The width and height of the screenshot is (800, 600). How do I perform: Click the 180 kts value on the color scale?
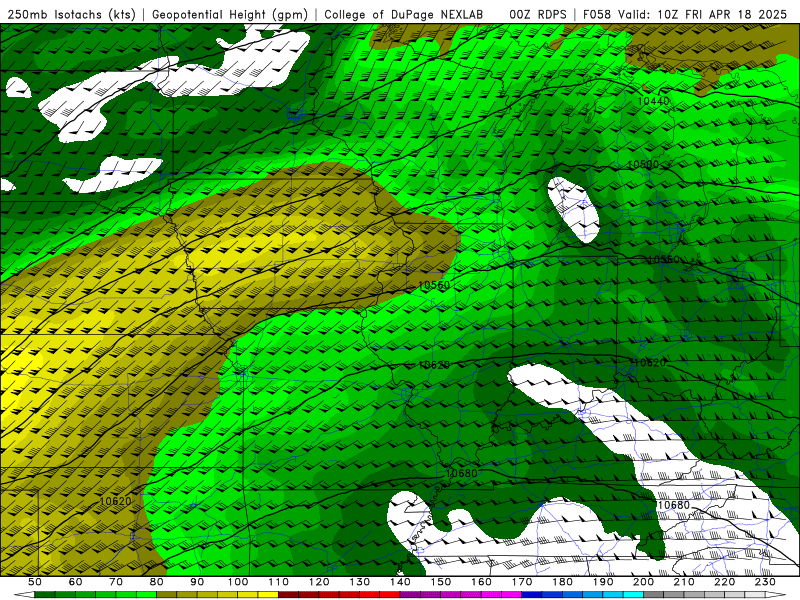tap(563, 582)
